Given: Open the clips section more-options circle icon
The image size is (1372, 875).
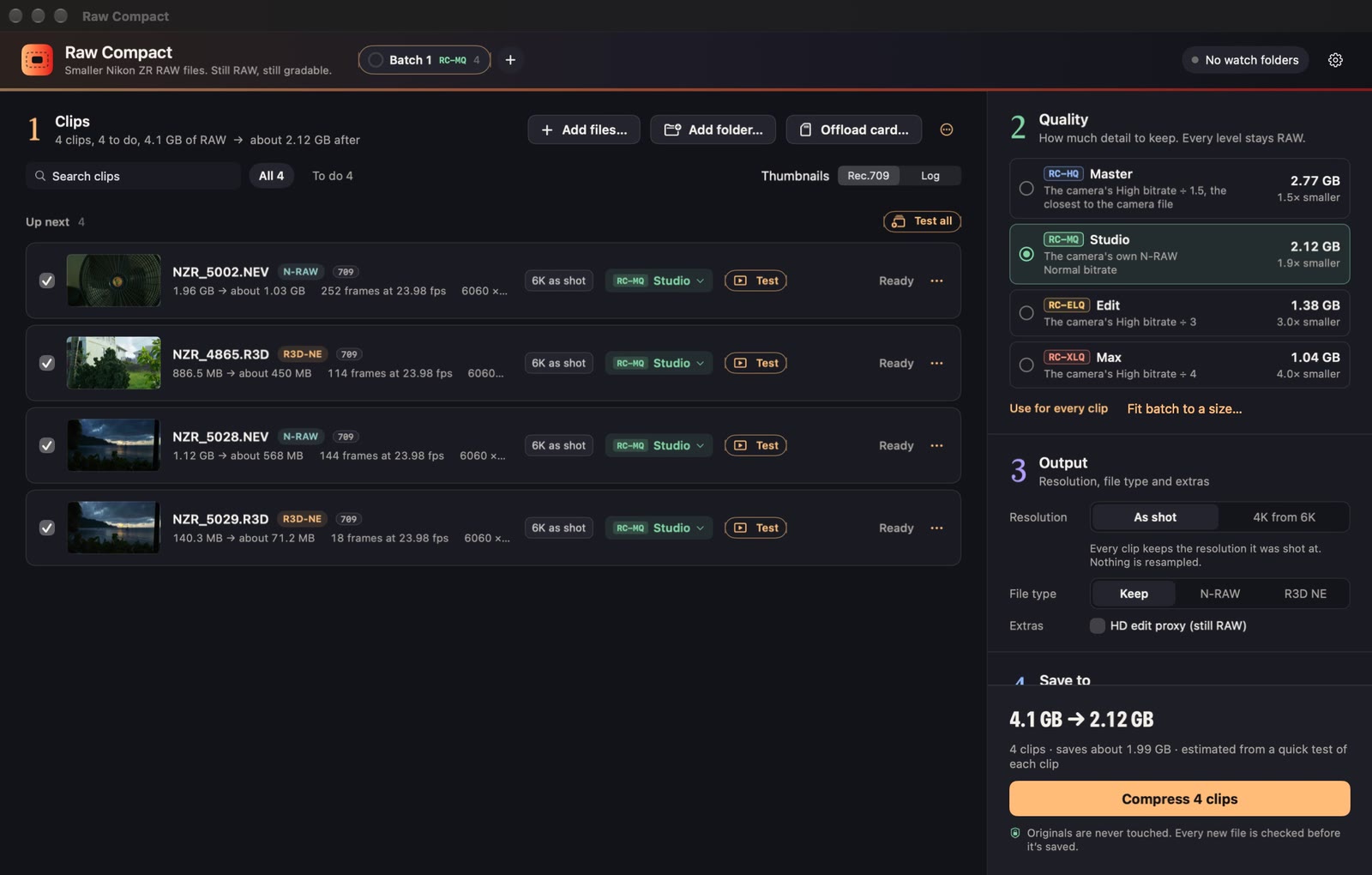Looking at the screenshot, I should [x=947, y=130].
